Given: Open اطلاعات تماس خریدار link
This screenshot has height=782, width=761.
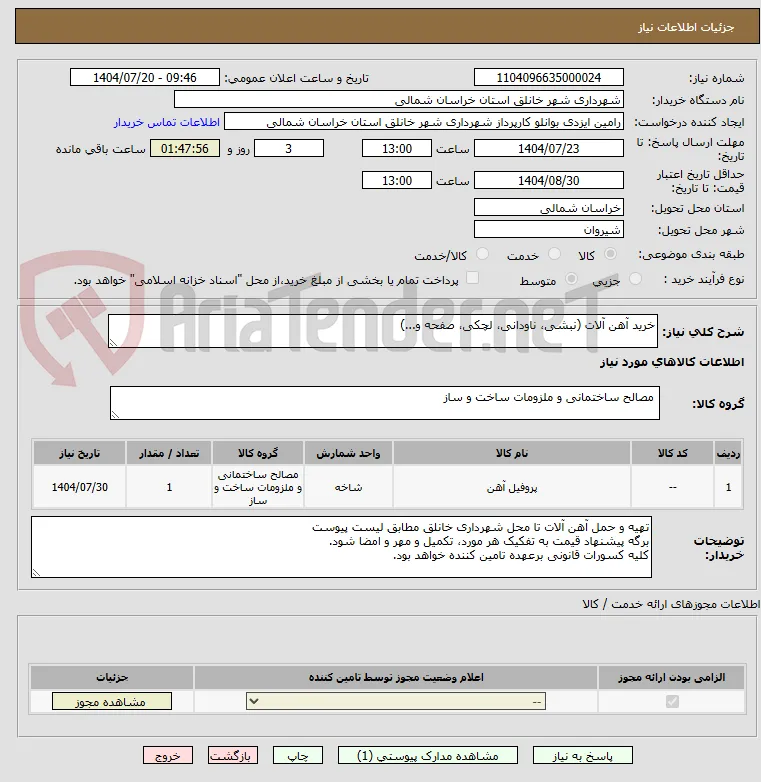Looking at the screenshot, I should (167, 122).
